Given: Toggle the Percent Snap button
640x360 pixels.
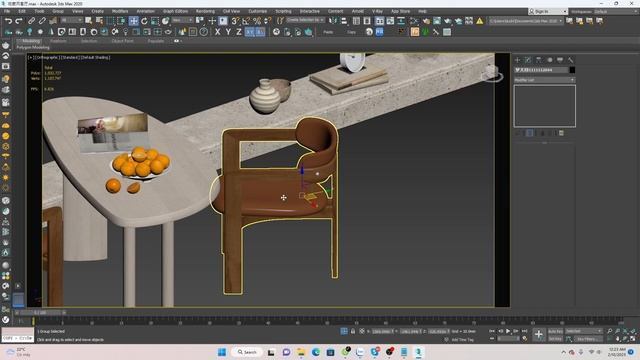Looking at the screenshot, I should (x=257, y=21).
